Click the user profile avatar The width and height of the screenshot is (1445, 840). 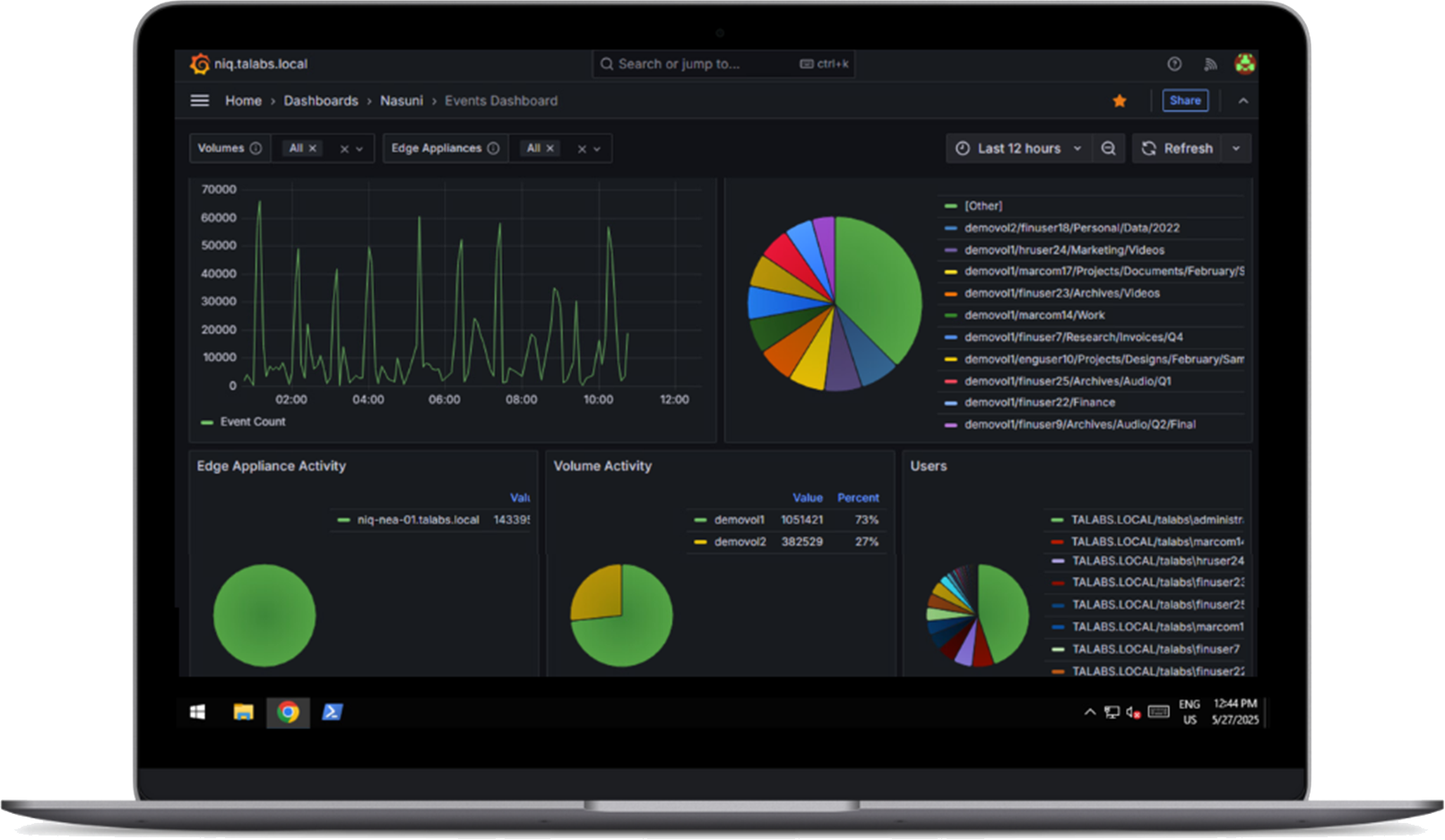point(1245,64)
